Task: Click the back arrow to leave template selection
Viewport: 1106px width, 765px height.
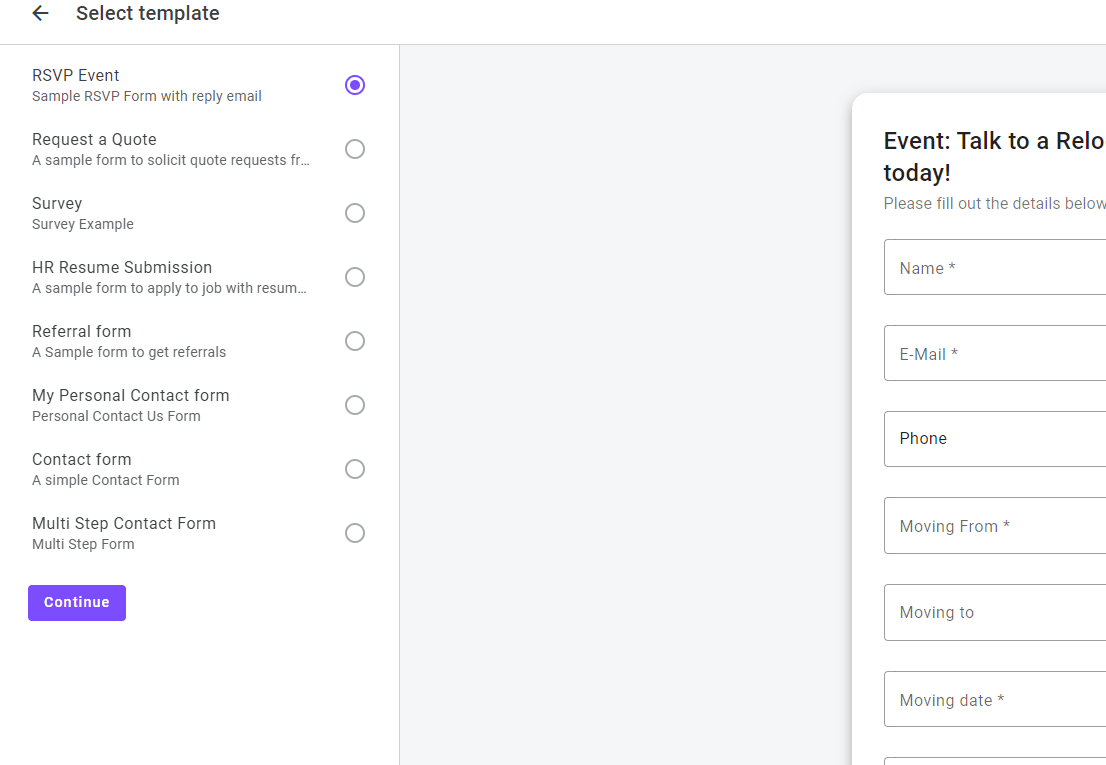Action: pos(39,13)
